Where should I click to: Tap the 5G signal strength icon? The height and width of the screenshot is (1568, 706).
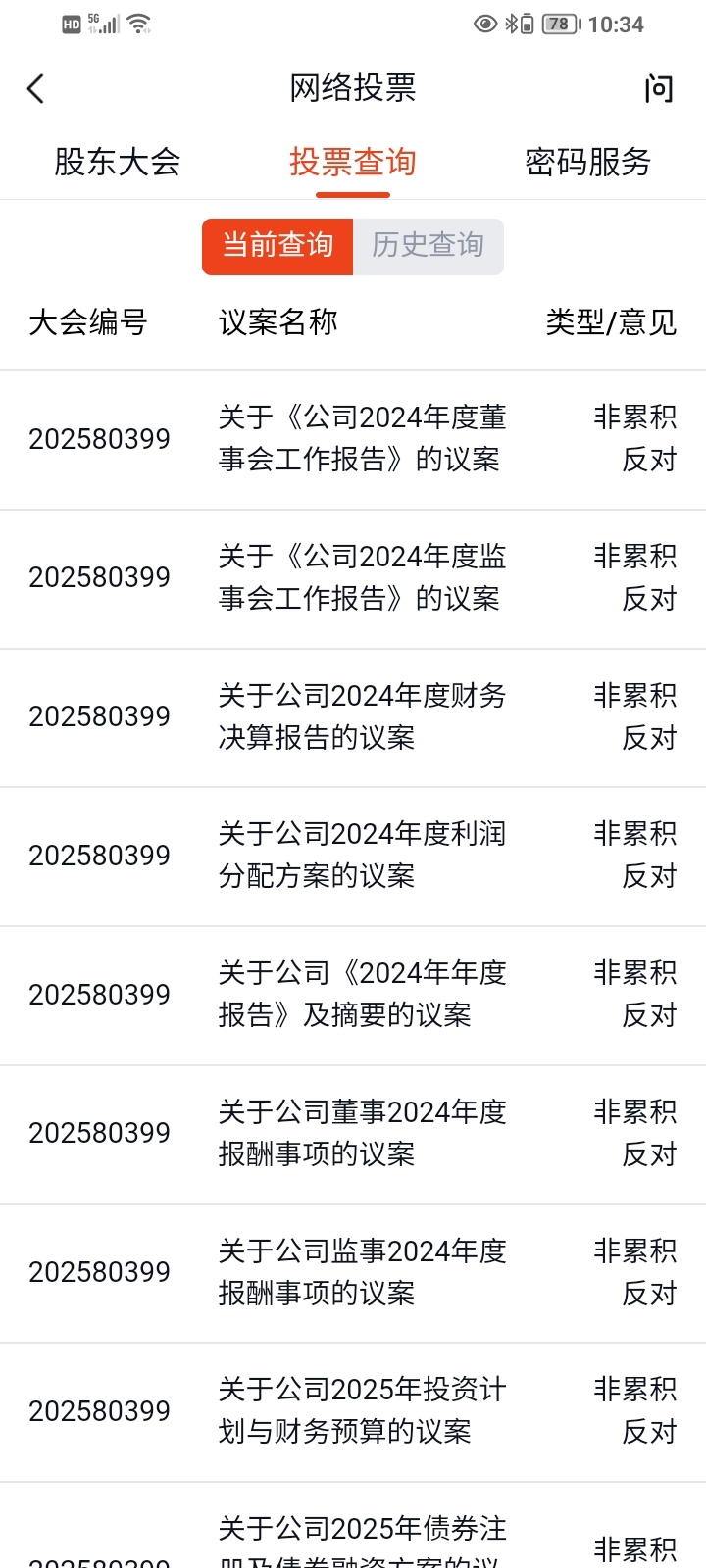103,24
